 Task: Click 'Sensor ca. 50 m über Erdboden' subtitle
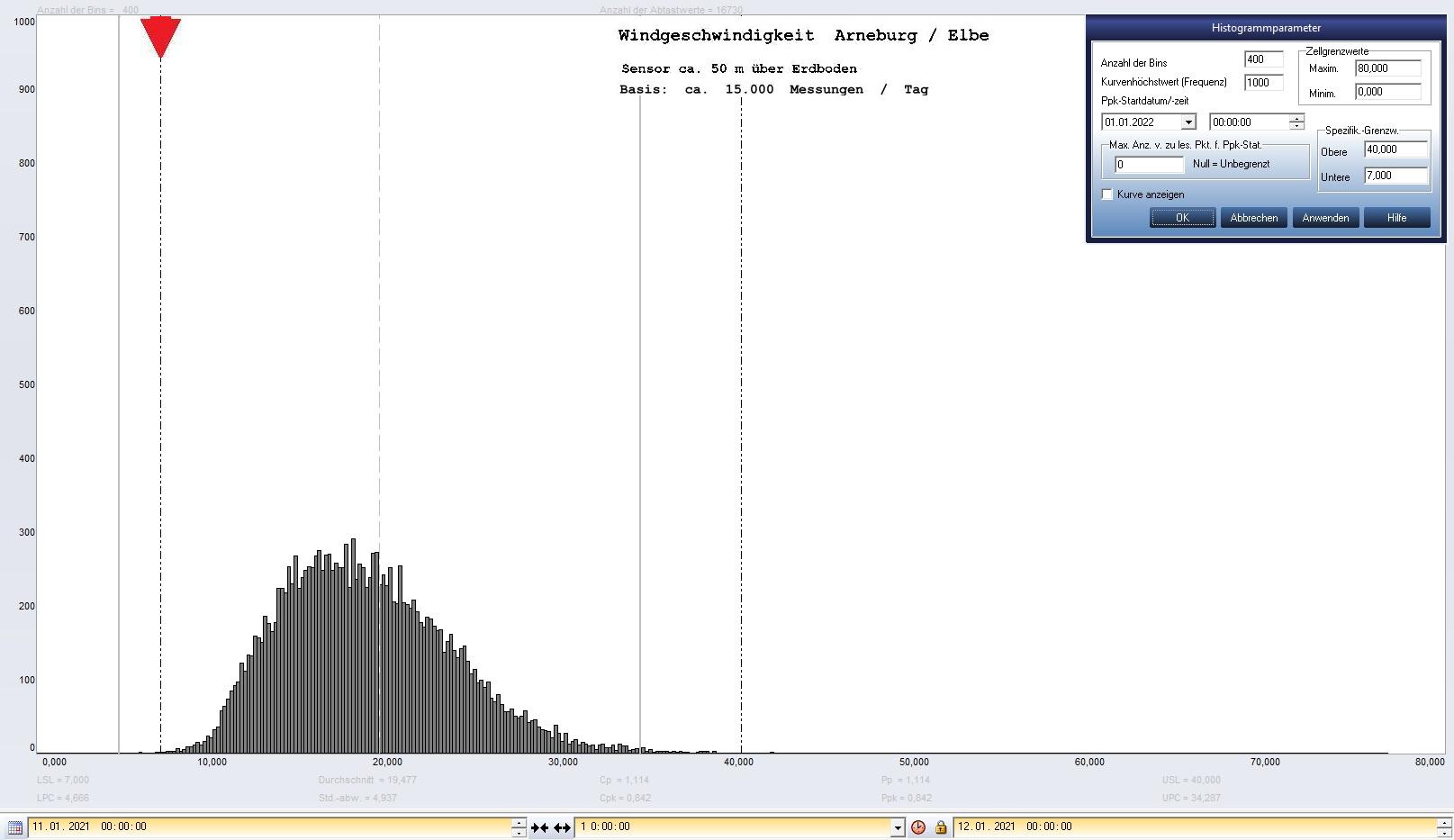click(739, 69)
